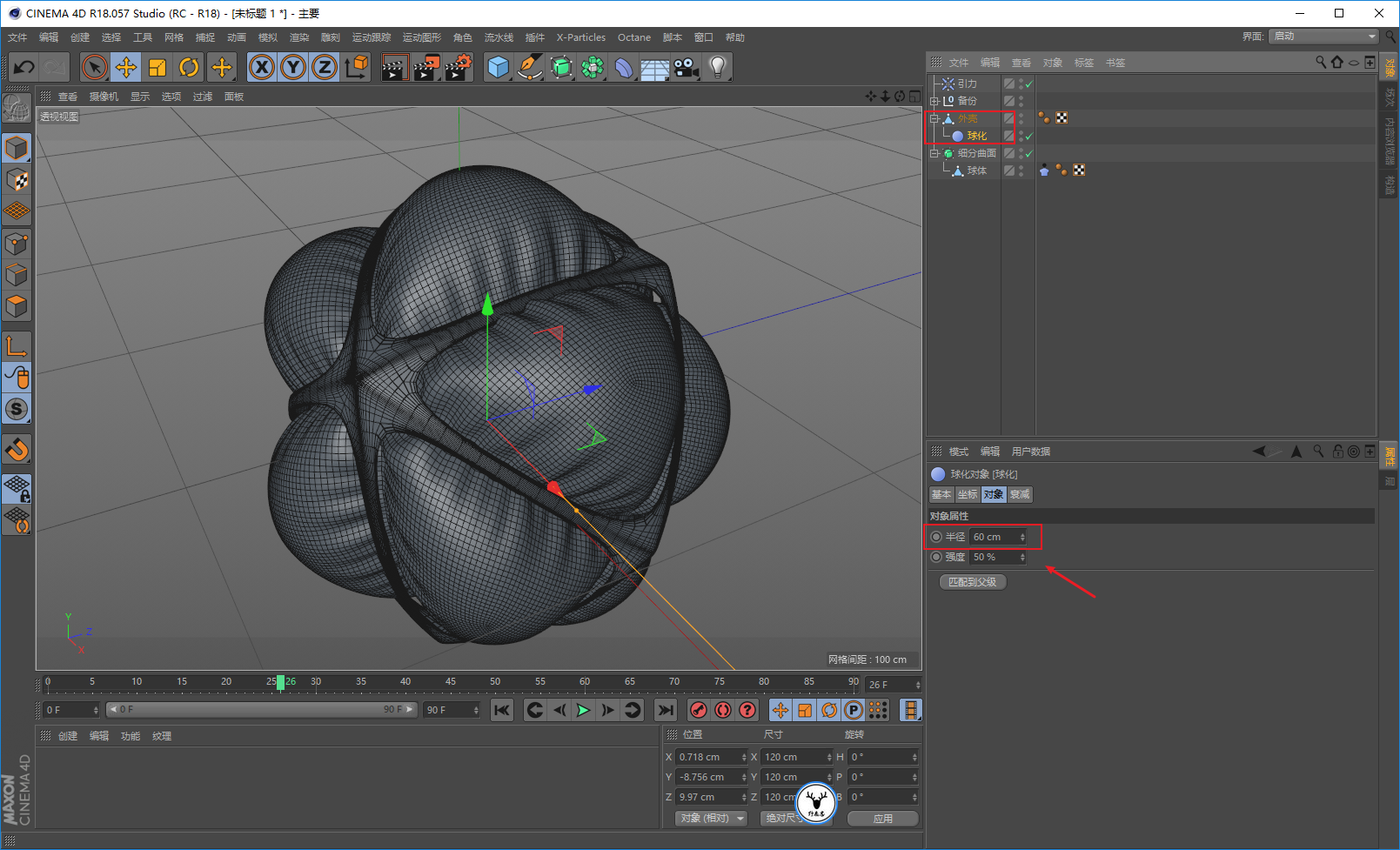Select the Scale tool in top toolbar
This screenshot has height=850, width=1400.
click(157, 67)
